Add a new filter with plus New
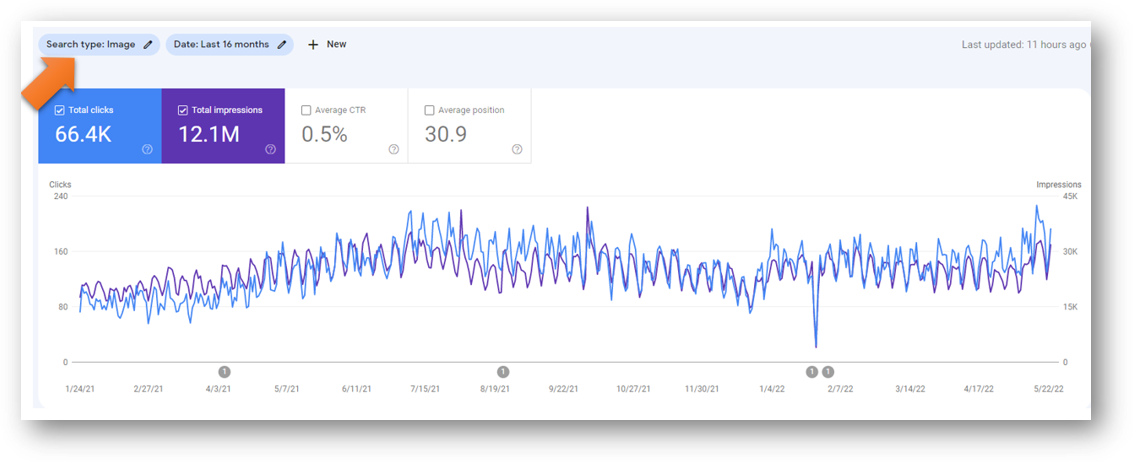 (x=327, y=44)
